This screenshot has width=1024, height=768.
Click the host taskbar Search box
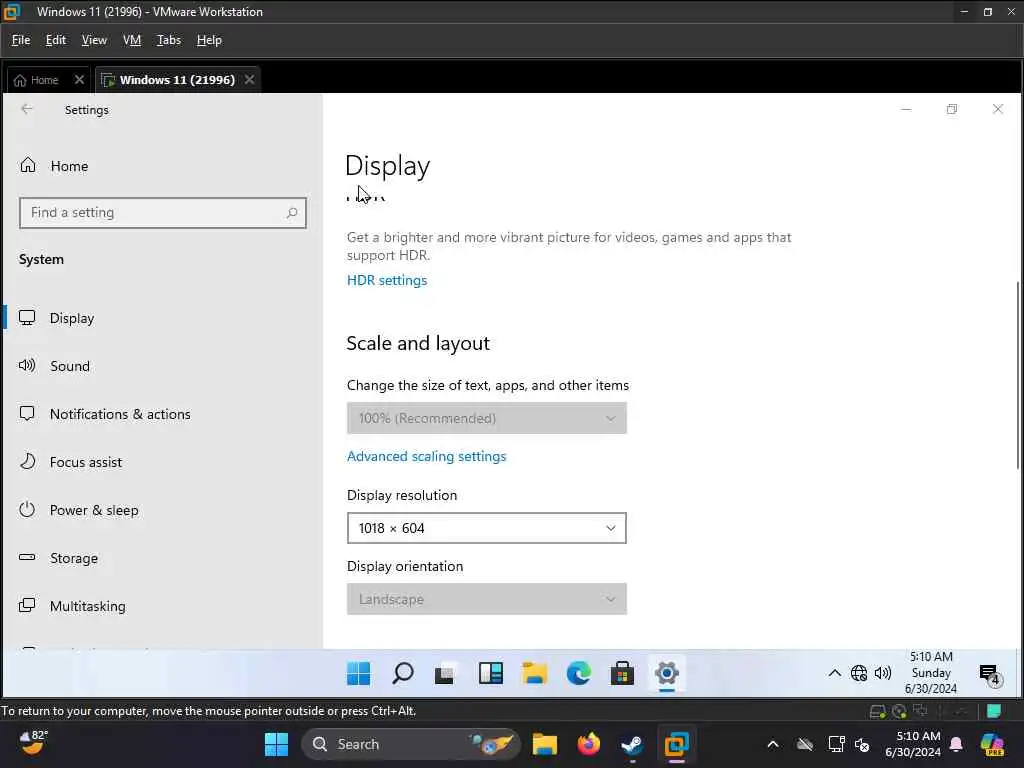click(x=410, y=744)
